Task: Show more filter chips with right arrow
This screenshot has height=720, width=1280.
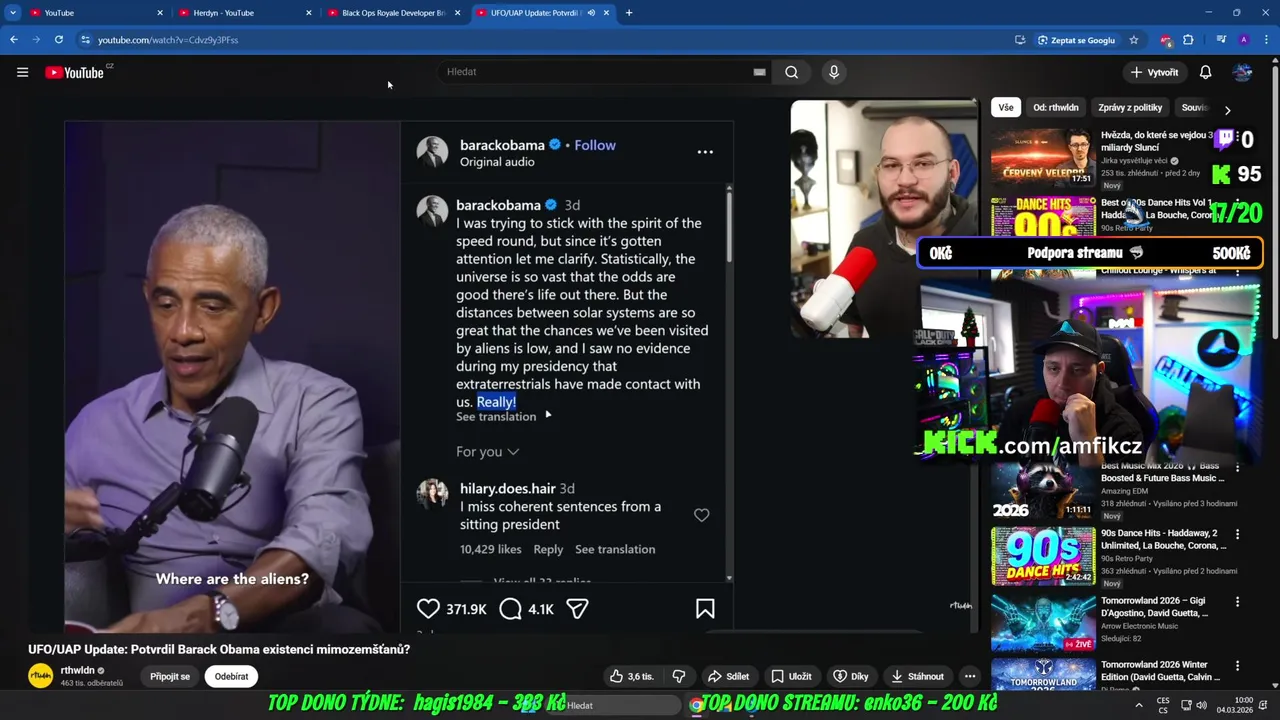Action: coord(1227,109)
